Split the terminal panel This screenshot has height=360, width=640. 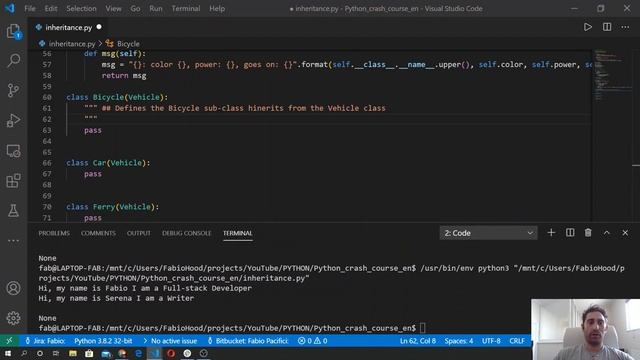coord(570,233)
